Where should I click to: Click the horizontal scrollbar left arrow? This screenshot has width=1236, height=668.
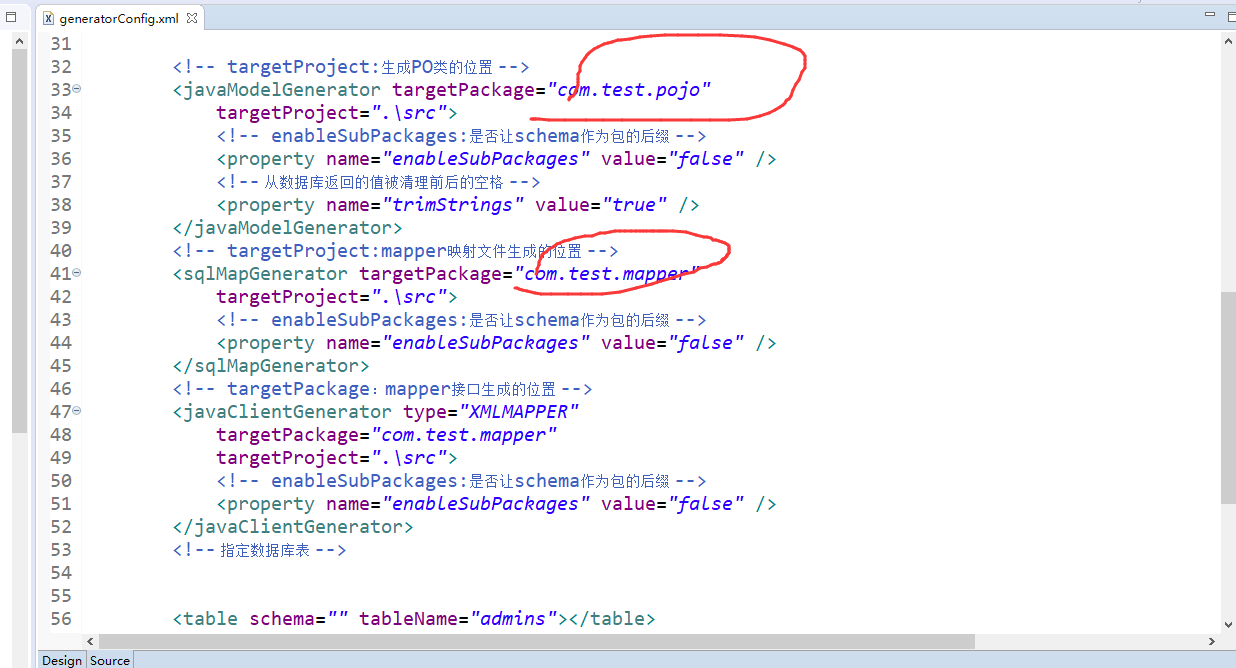[x=90, y=641]
